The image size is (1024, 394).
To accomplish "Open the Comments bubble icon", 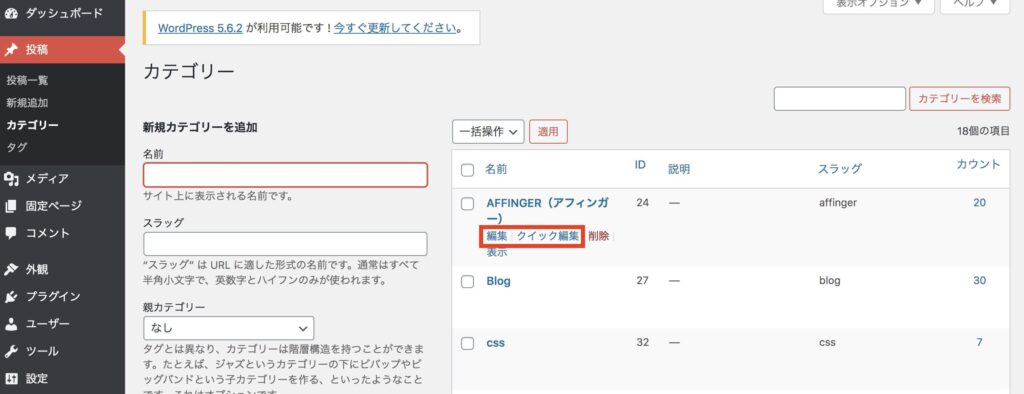I will [10, 233].
